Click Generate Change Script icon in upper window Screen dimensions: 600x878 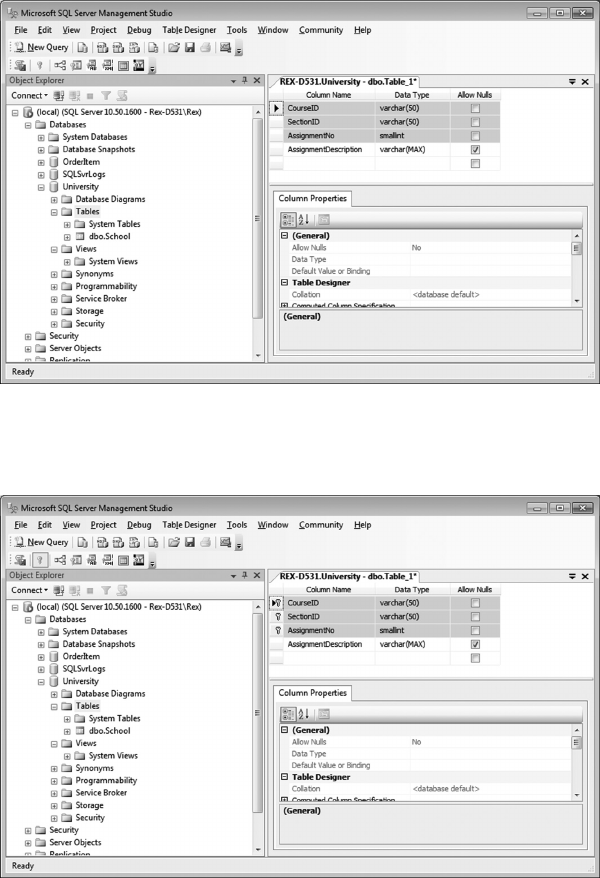click(21, 66)
